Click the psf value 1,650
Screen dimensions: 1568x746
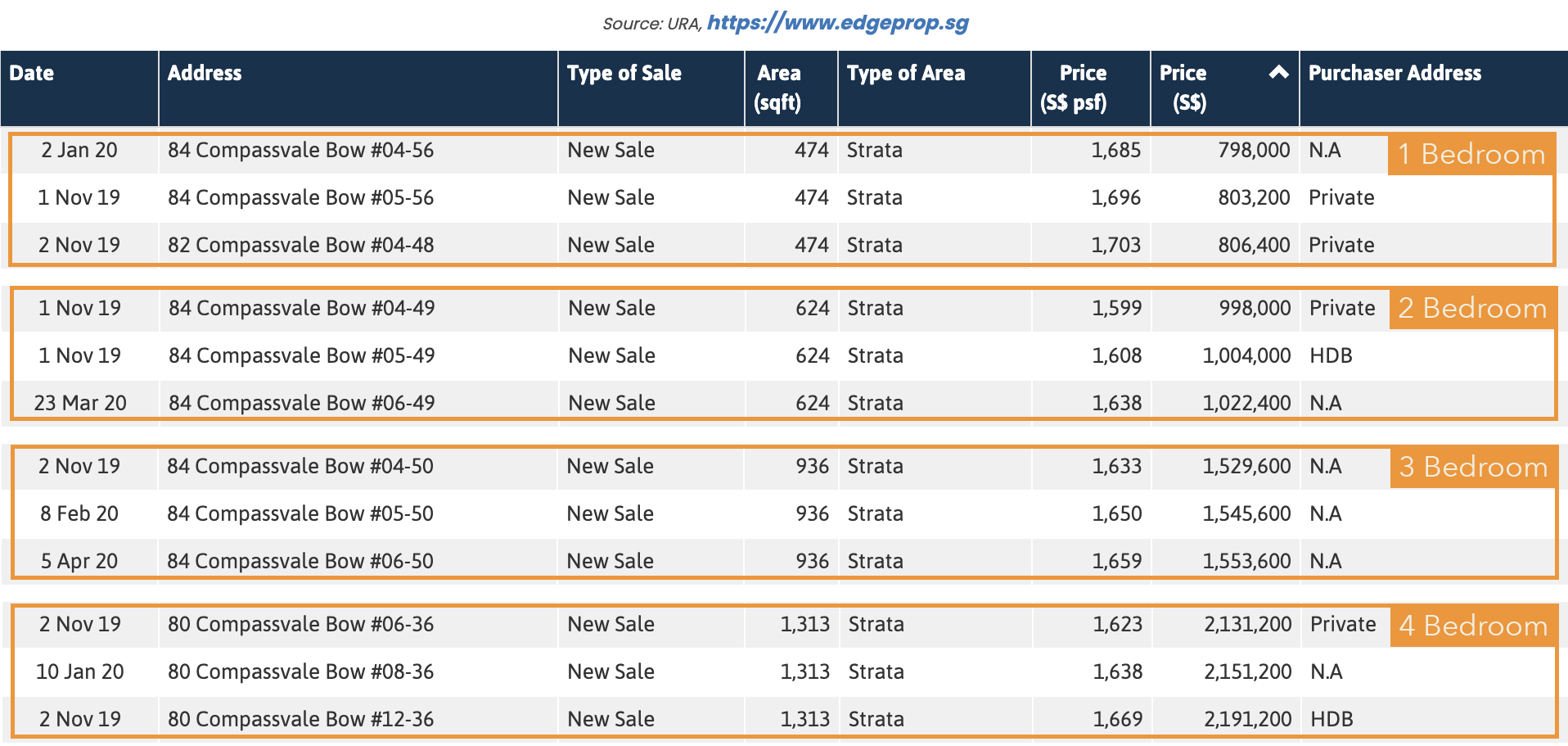tap(1117, 514)
